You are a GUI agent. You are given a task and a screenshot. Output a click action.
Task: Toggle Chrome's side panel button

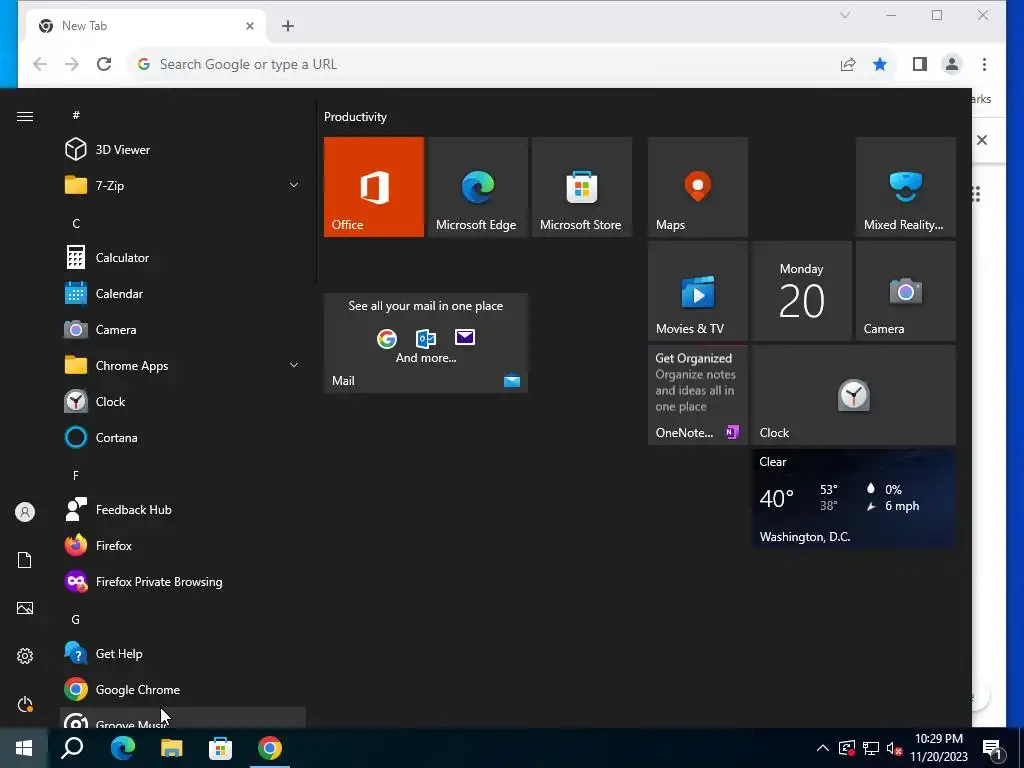pyautogui.click(x=920, y=64)
